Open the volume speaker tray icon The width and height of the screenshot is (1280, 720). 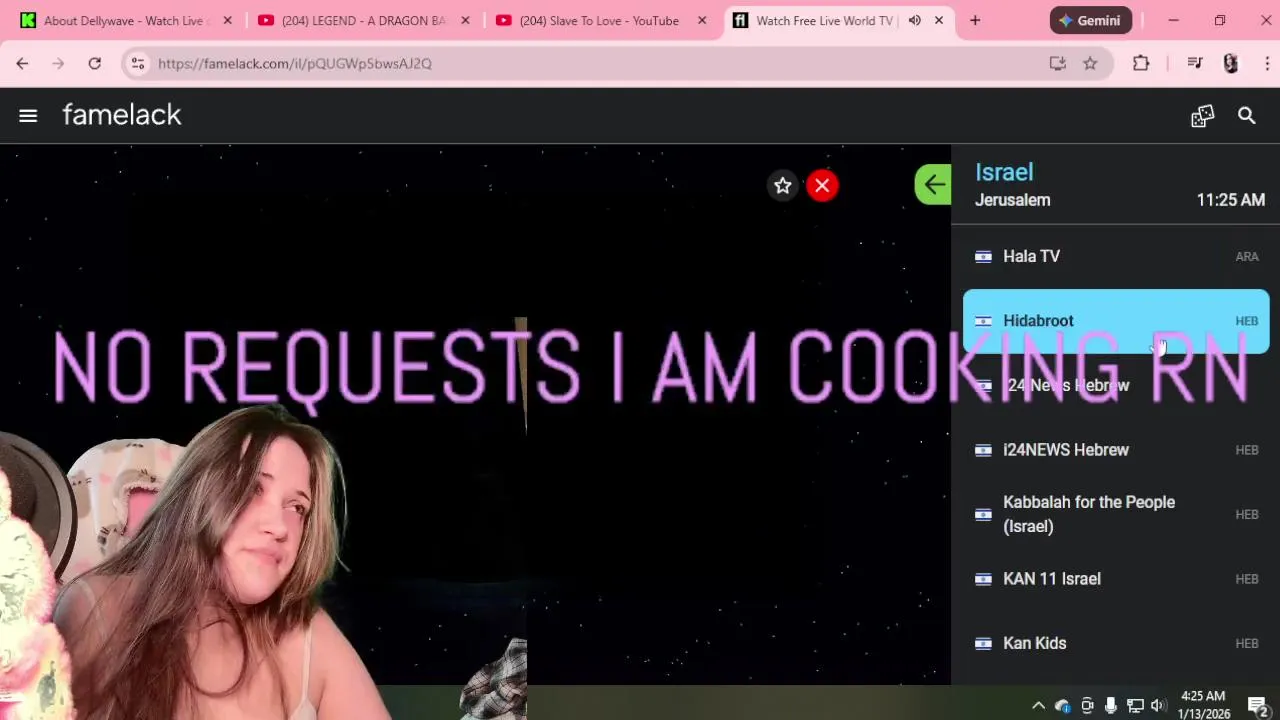coord(1158,706)
